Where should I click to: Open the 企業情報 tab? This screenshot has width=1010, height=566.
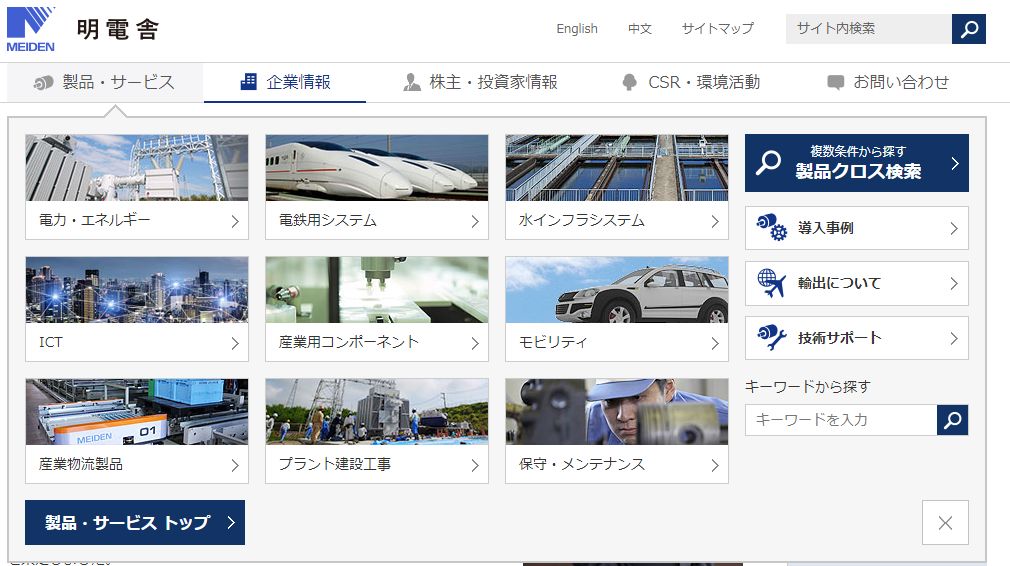(285, 82)
